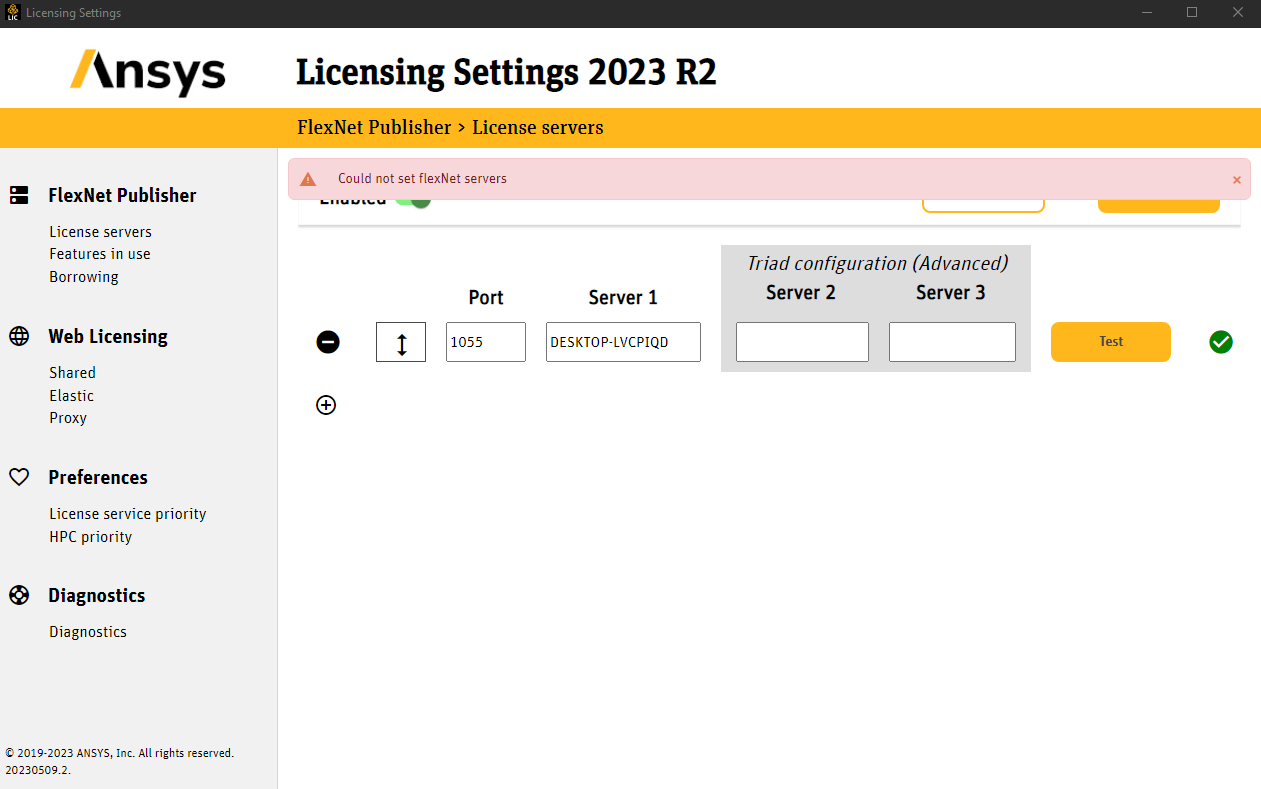This screenshot has width=1261, height=789.
Task: Click the Port field containing 1055
Action: pos(486,342)
